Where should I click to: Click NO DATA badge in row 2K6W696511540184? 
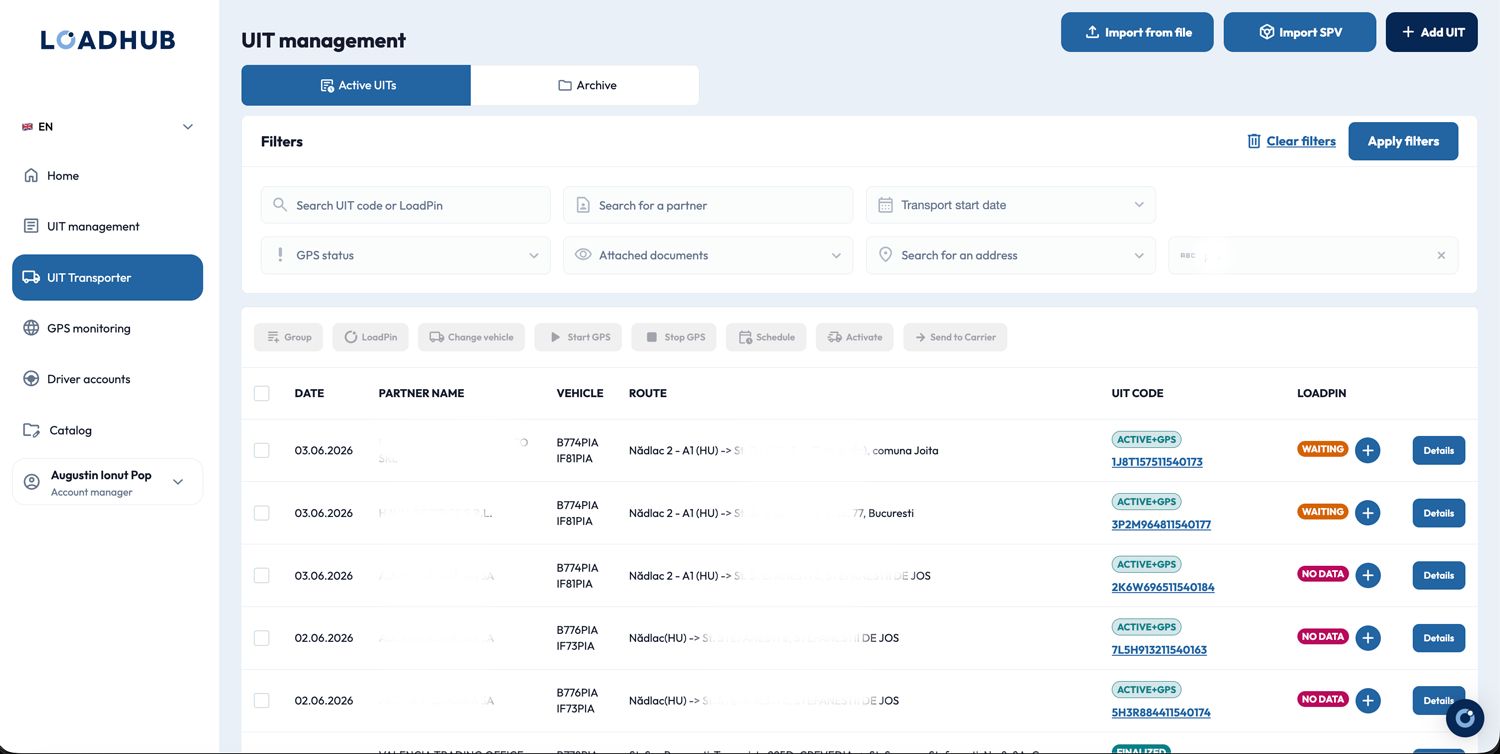(1323, 574)
